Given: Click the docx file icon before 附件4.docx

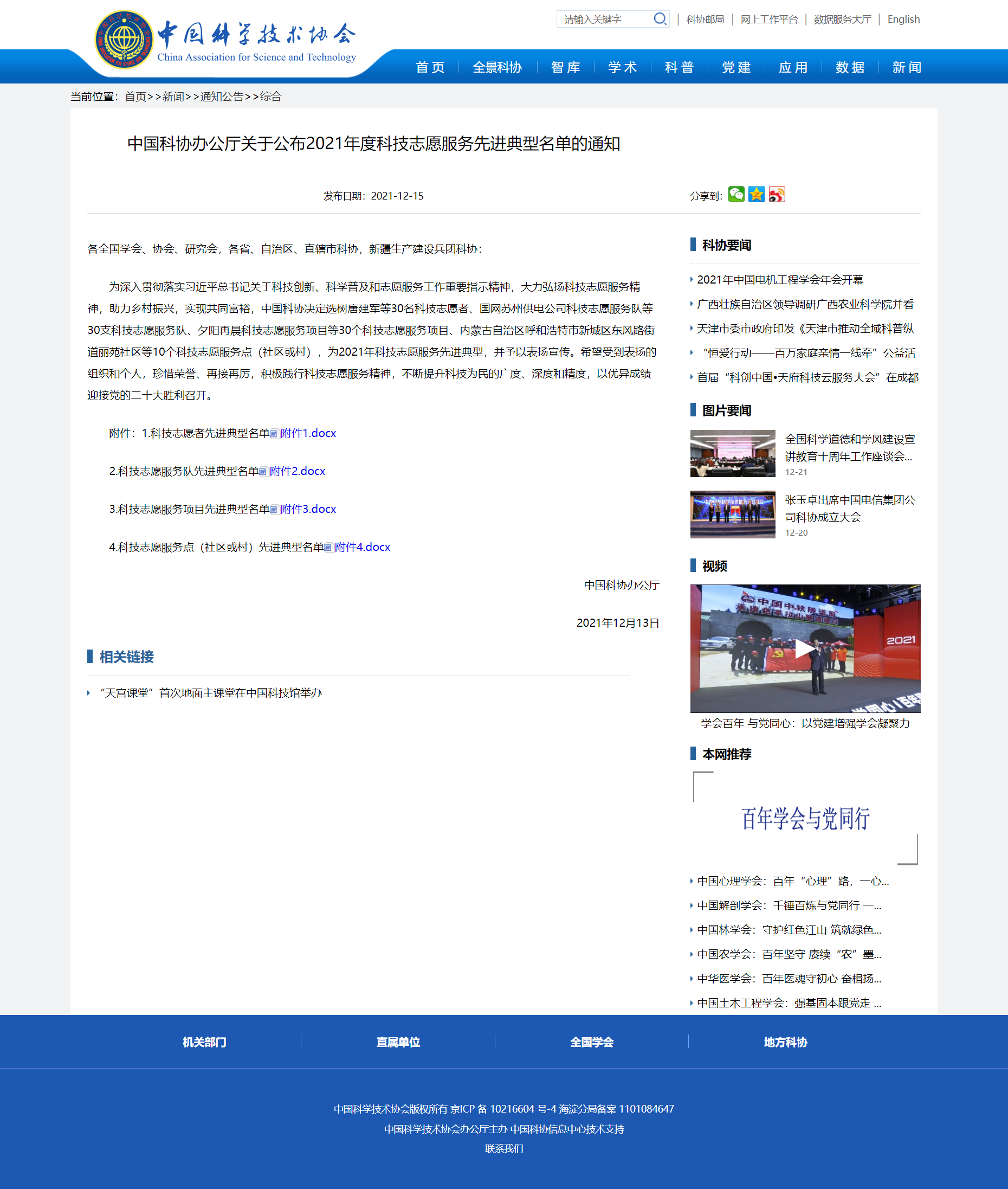Looking at the screenshot, I should click(x=328, y=548).
